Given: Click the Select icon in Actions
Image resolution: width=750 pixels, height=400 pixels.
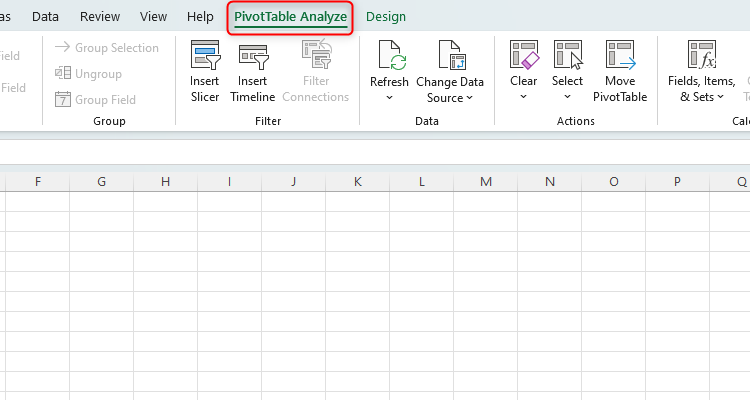Looking at the screenshot, I should (567, 56).
